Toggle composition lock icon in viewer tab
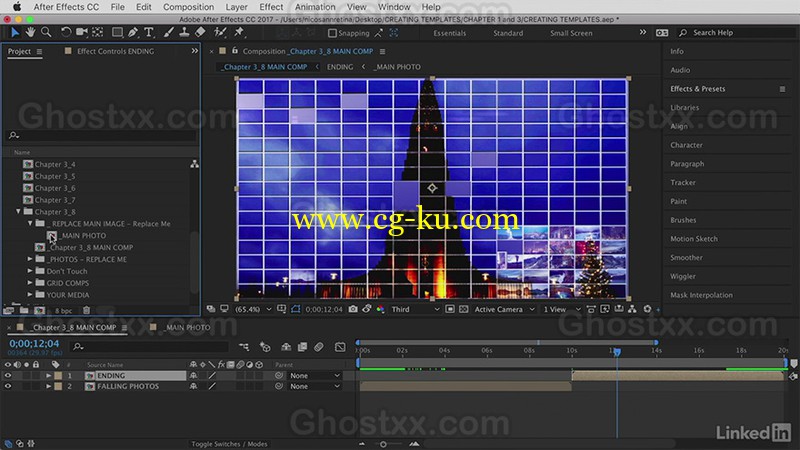The height and width of the screenshot is (450, 800). pos(235,51)
